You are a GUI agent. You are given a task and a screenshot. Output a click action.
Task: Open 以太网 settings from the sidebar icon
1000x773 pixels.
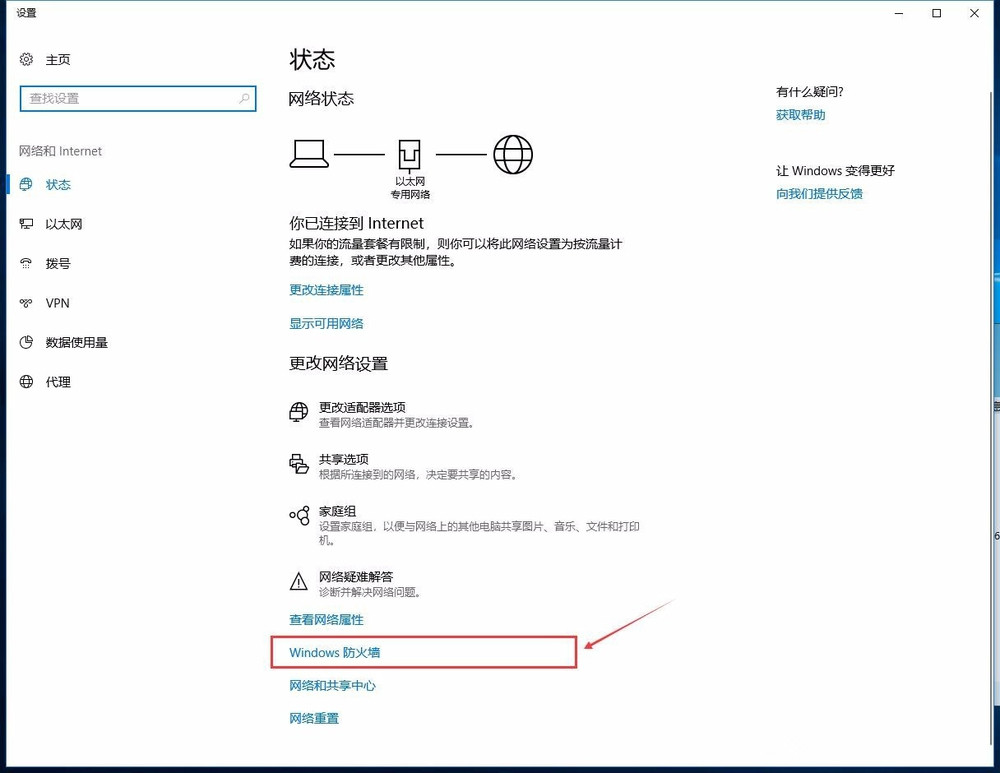[x=27, y=224]
